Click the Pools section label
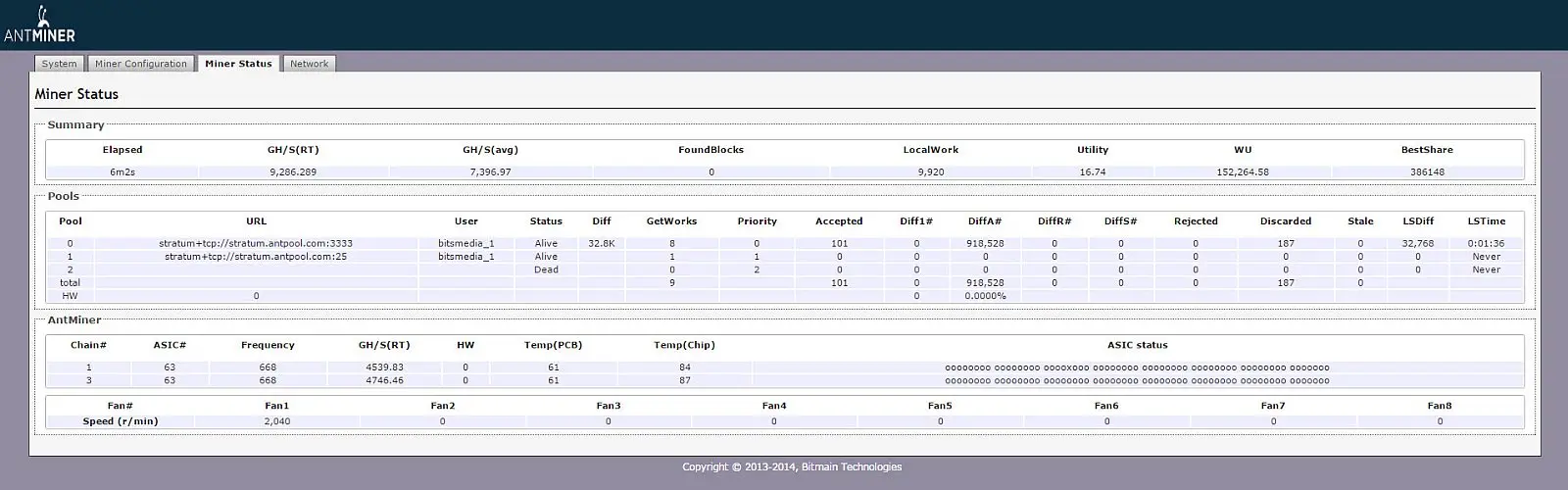 [64, 196]
